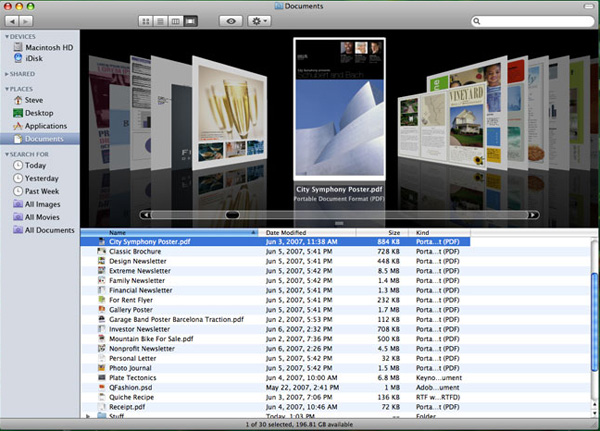Click the Spotlight search field
Image resolution: width=600 pixels, height=431 pixels.
[x=533, y=21]
